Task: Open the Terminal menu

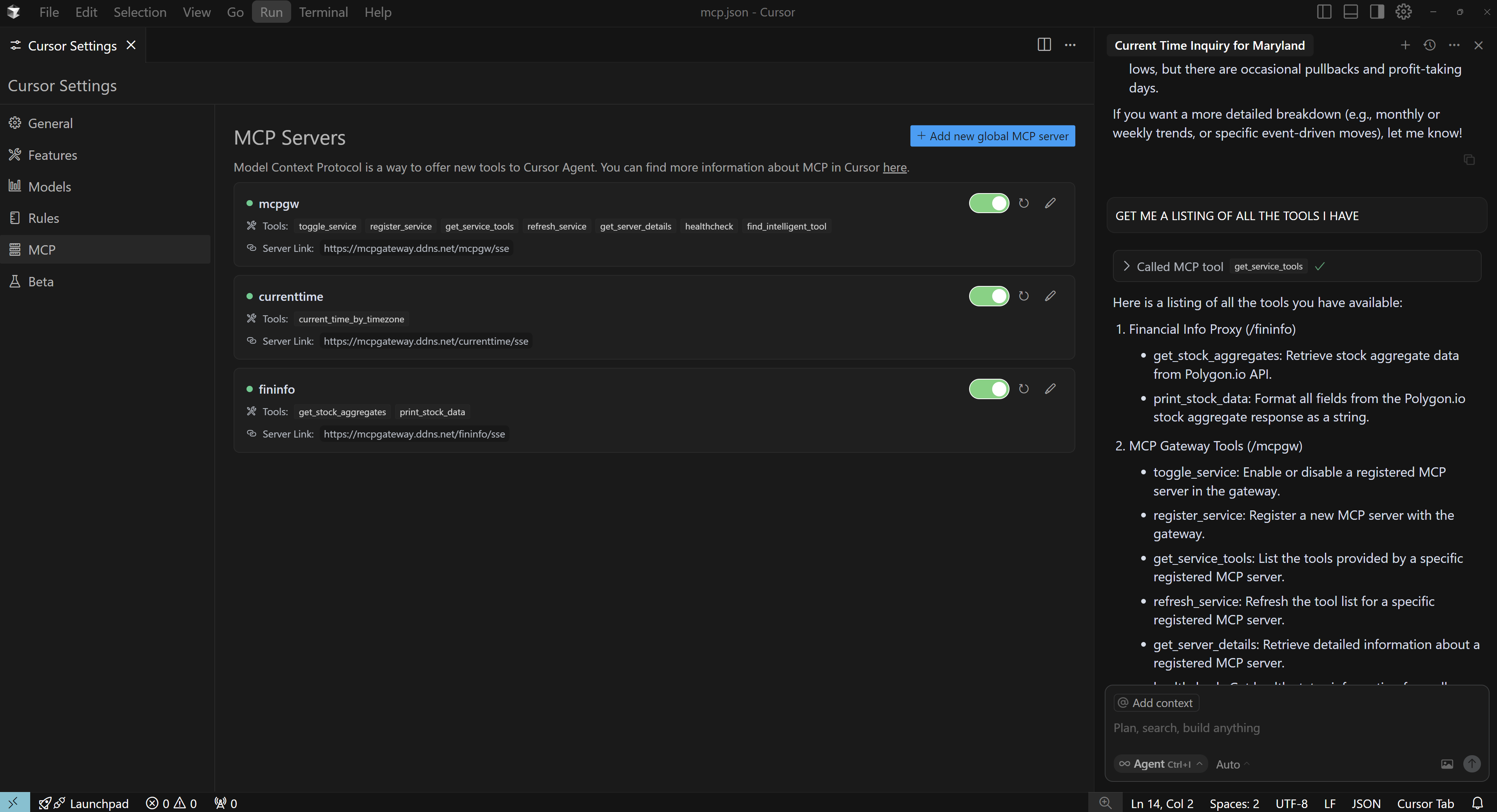Action: coord(323,12)
